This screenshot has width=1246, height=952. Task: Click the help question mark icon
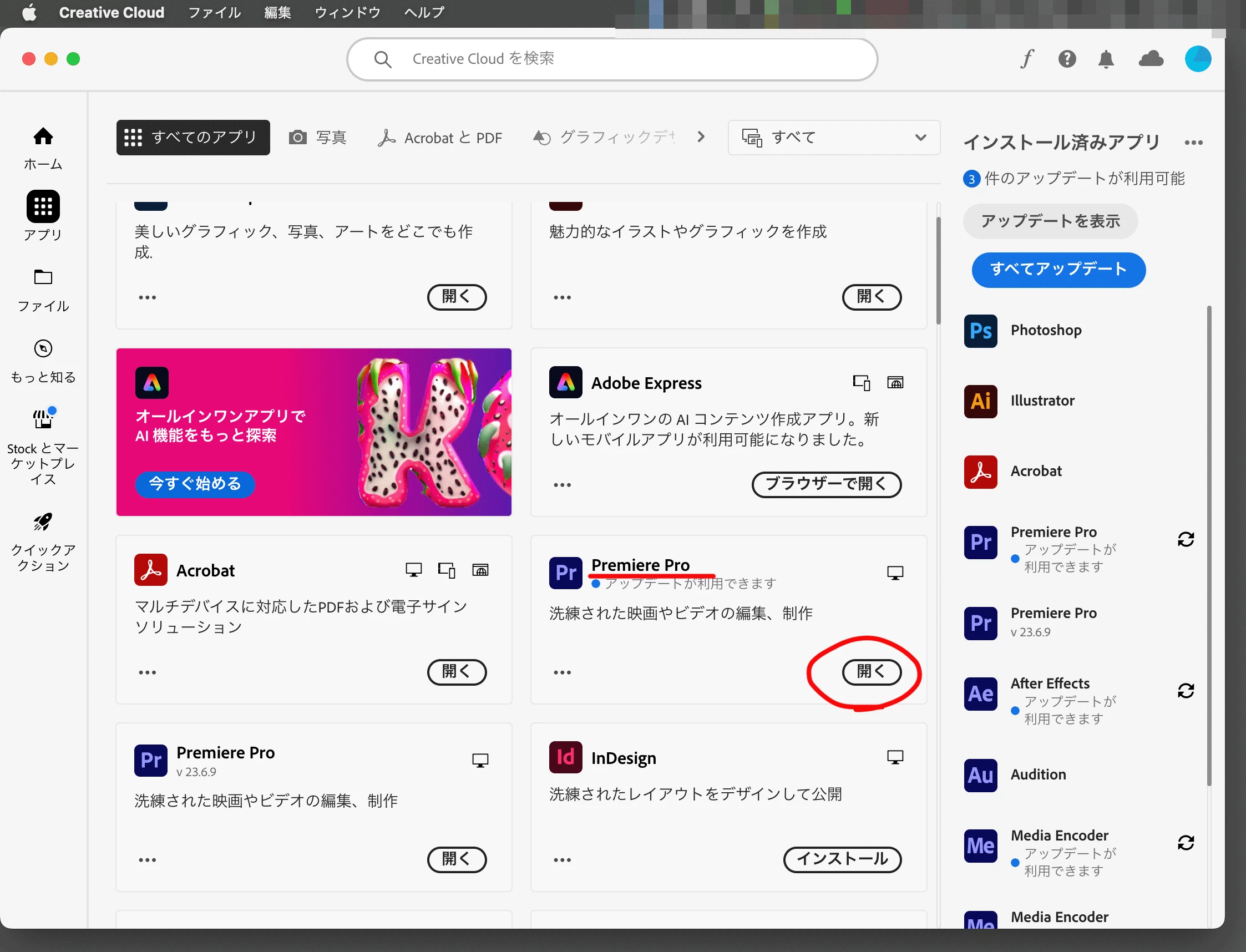click(1067, 59)
